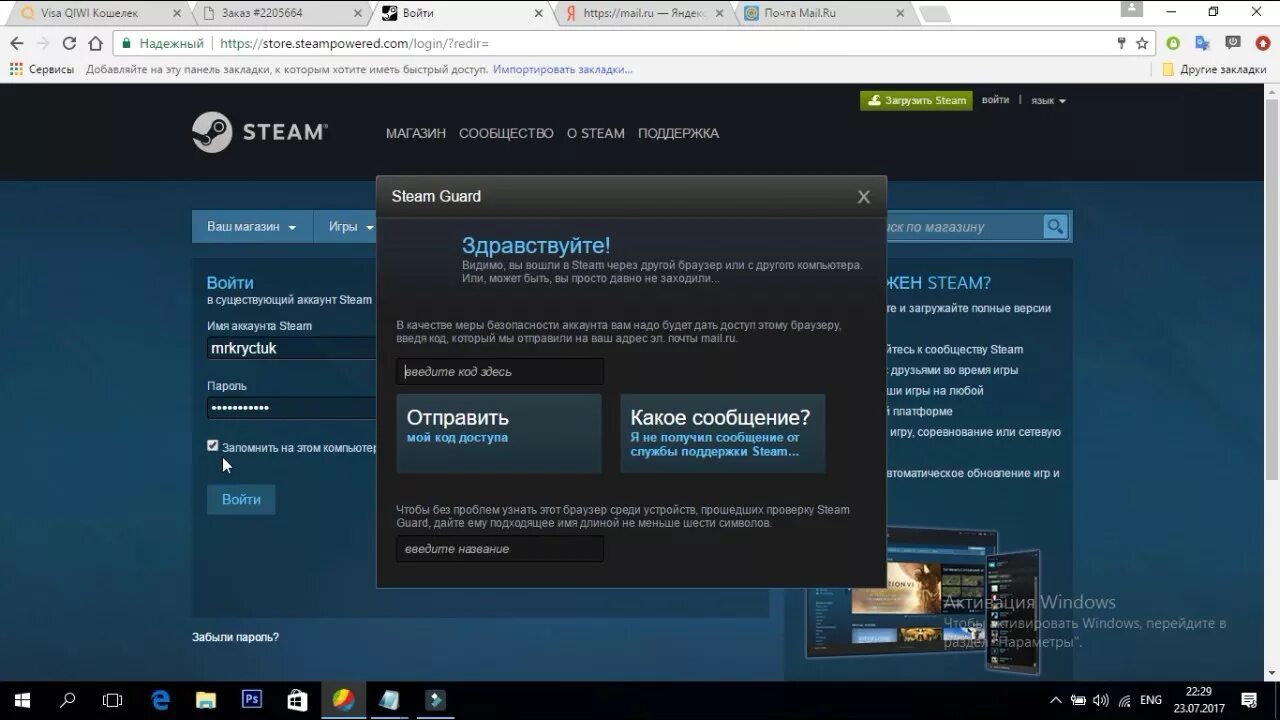Open the язык language dropdown
1280x720 pixels.
1048,101
